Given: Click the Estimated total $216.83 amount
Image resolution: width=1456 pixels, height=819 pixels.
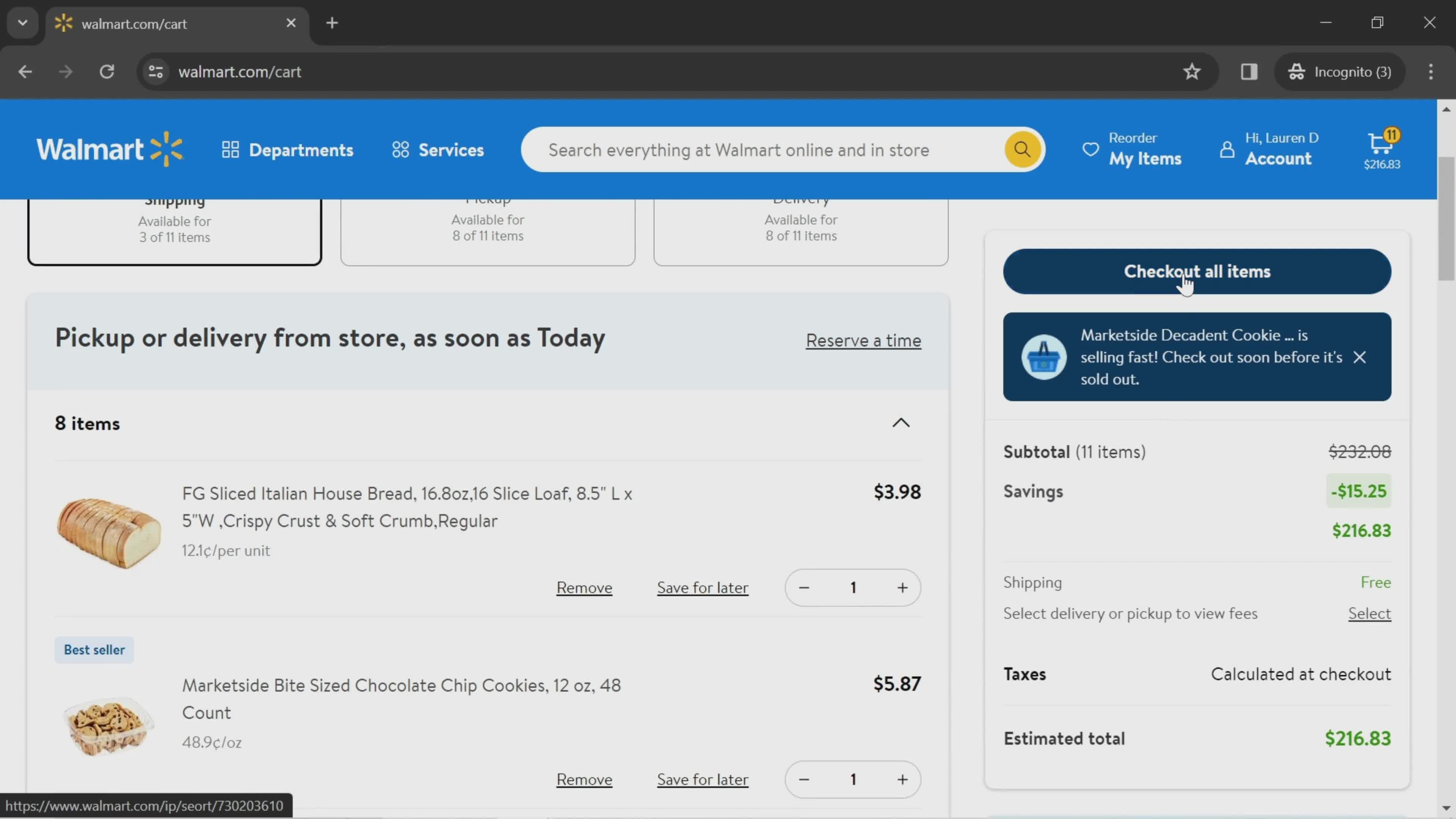Looking at the screenshot, I should pos(1358,738).
